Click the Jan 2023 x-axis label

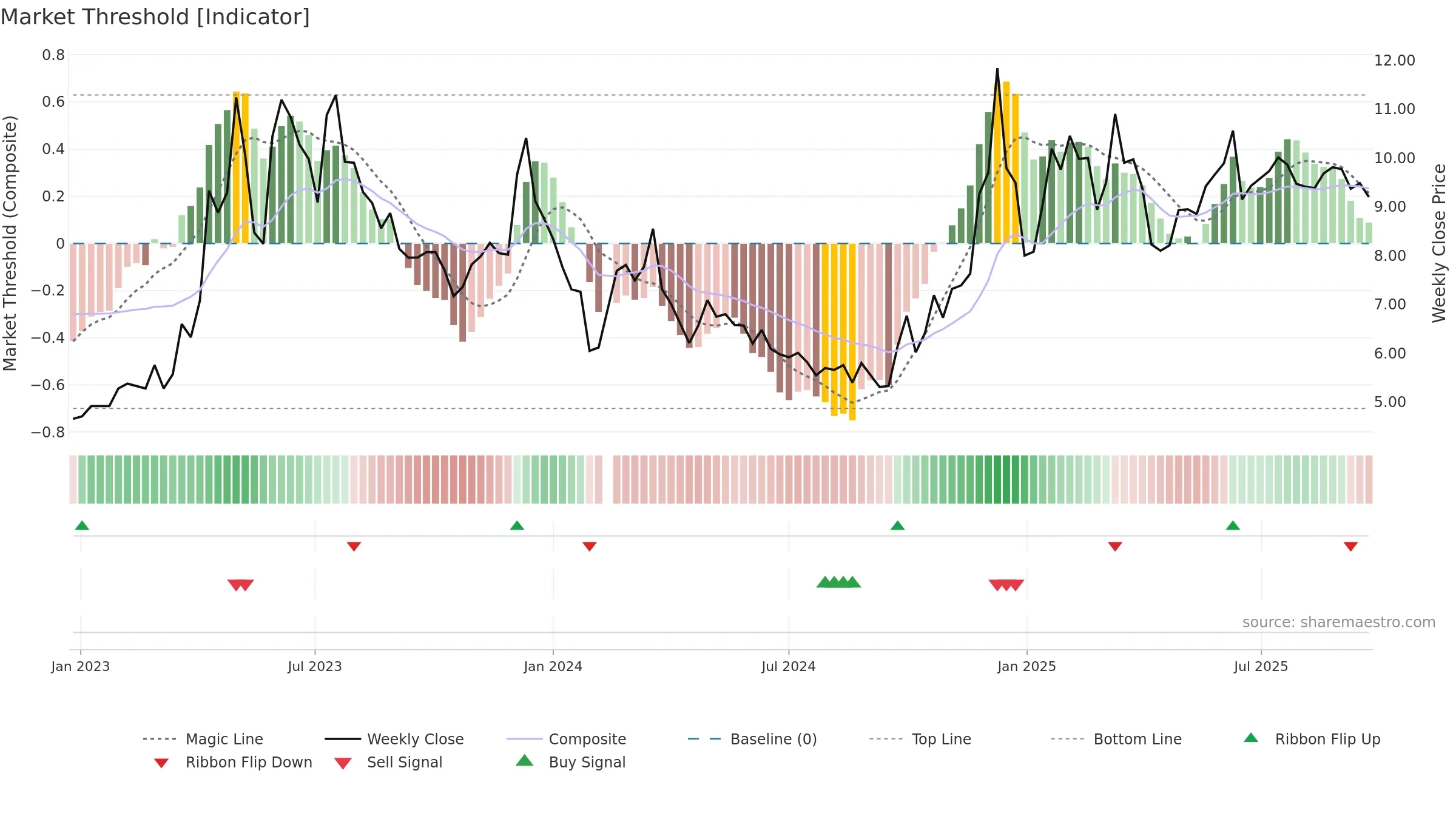pos(81,666)
